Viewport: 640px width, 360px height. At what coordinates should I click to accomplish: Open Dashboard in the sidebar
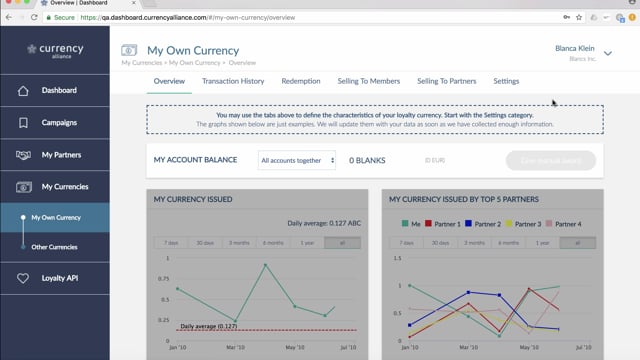coord(55,91)
